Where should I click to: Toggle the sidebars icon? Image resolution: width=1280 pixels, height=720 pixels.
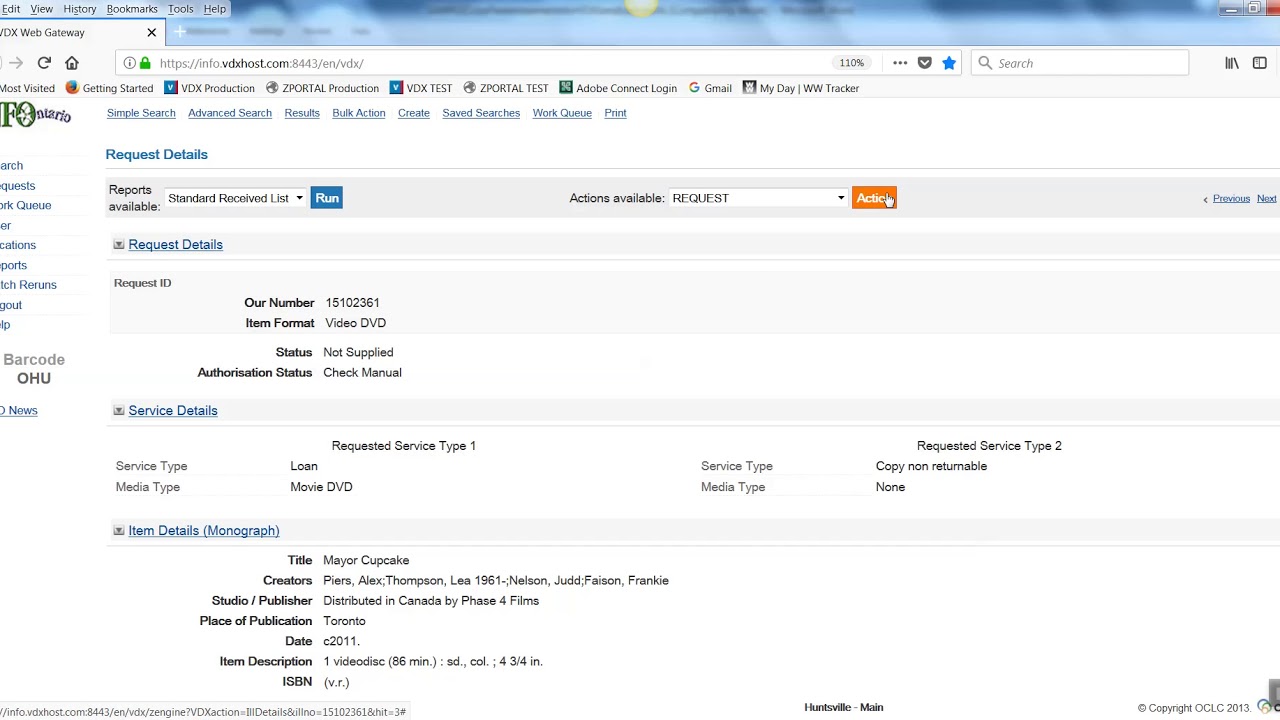1260,63
